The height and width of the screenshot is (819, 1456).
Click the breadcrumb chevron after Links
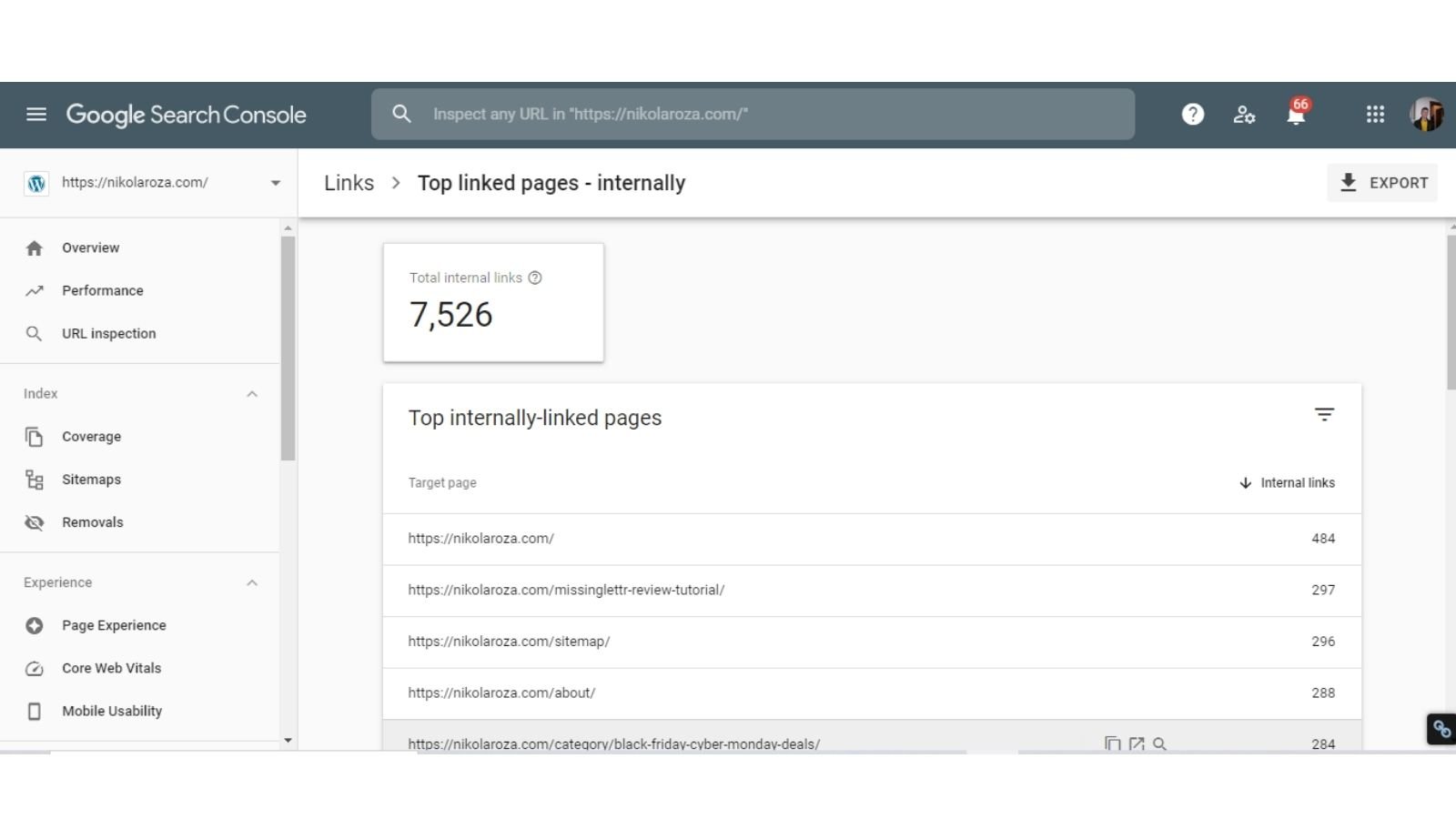[x=396, y=183]
